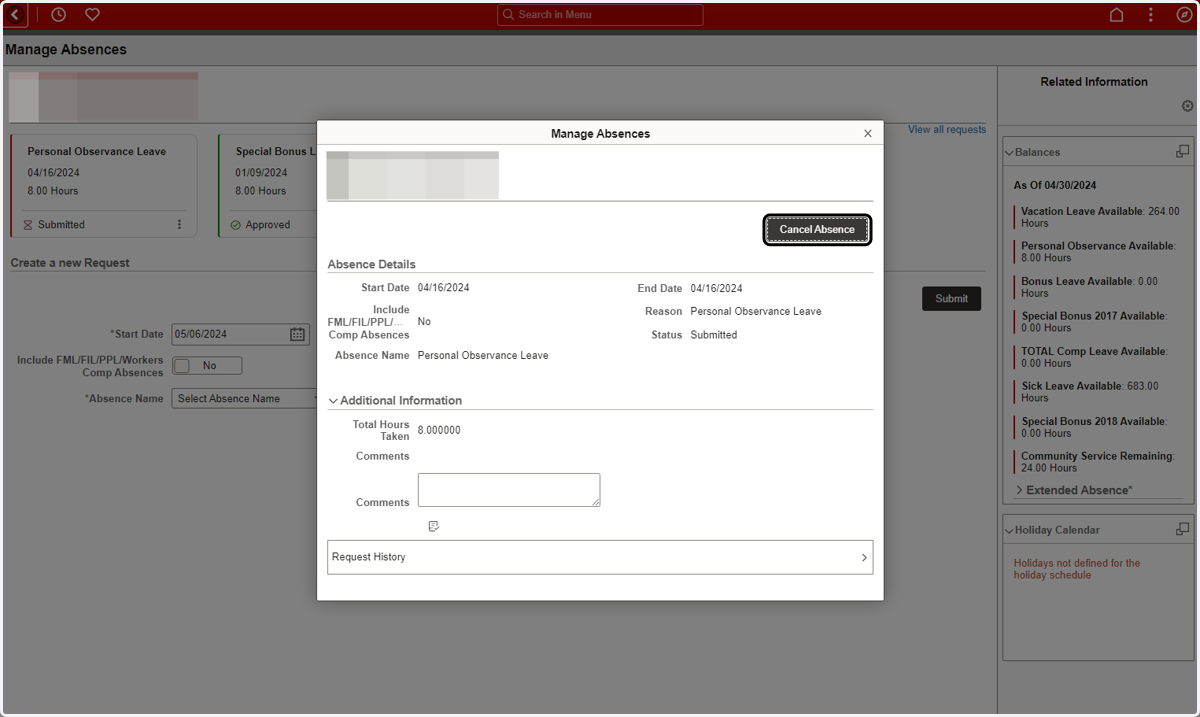The width and height of the screenshot is (1200, 717).
Task: Close the Manage Absences dialog
Action: (x=868, y=133)
